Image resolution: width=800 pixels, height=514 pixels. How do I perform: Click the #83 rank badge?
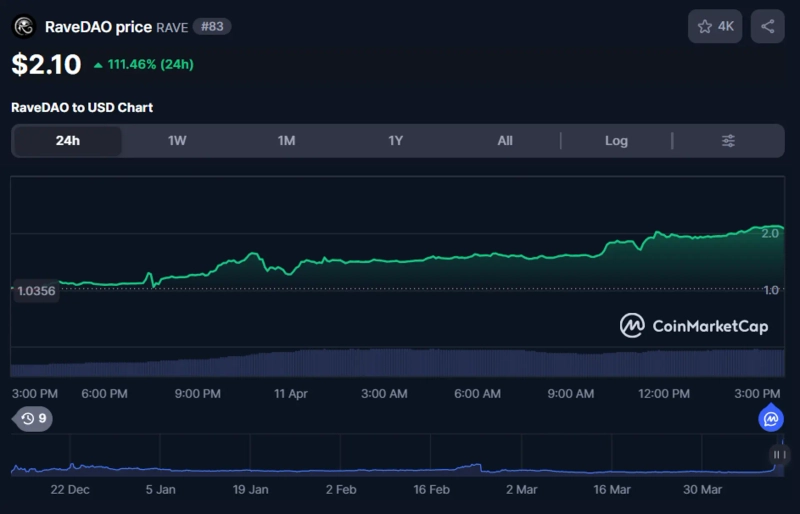point(212,27)
